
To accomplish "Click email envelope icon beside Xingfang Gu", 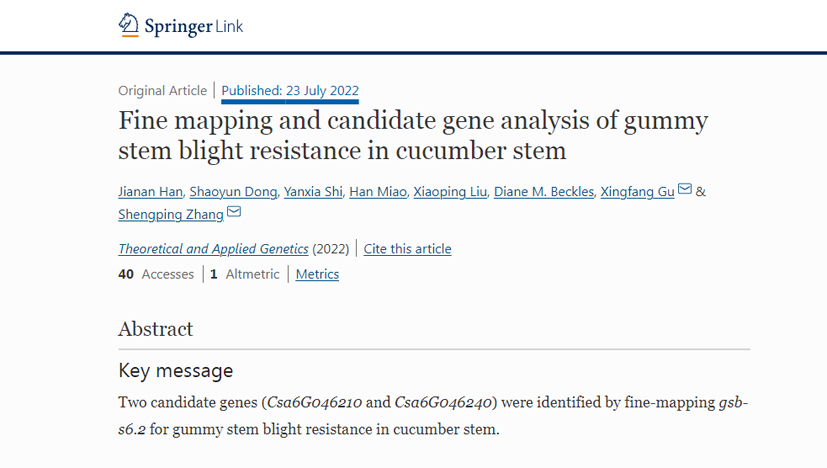I will (x=685, y=190).
